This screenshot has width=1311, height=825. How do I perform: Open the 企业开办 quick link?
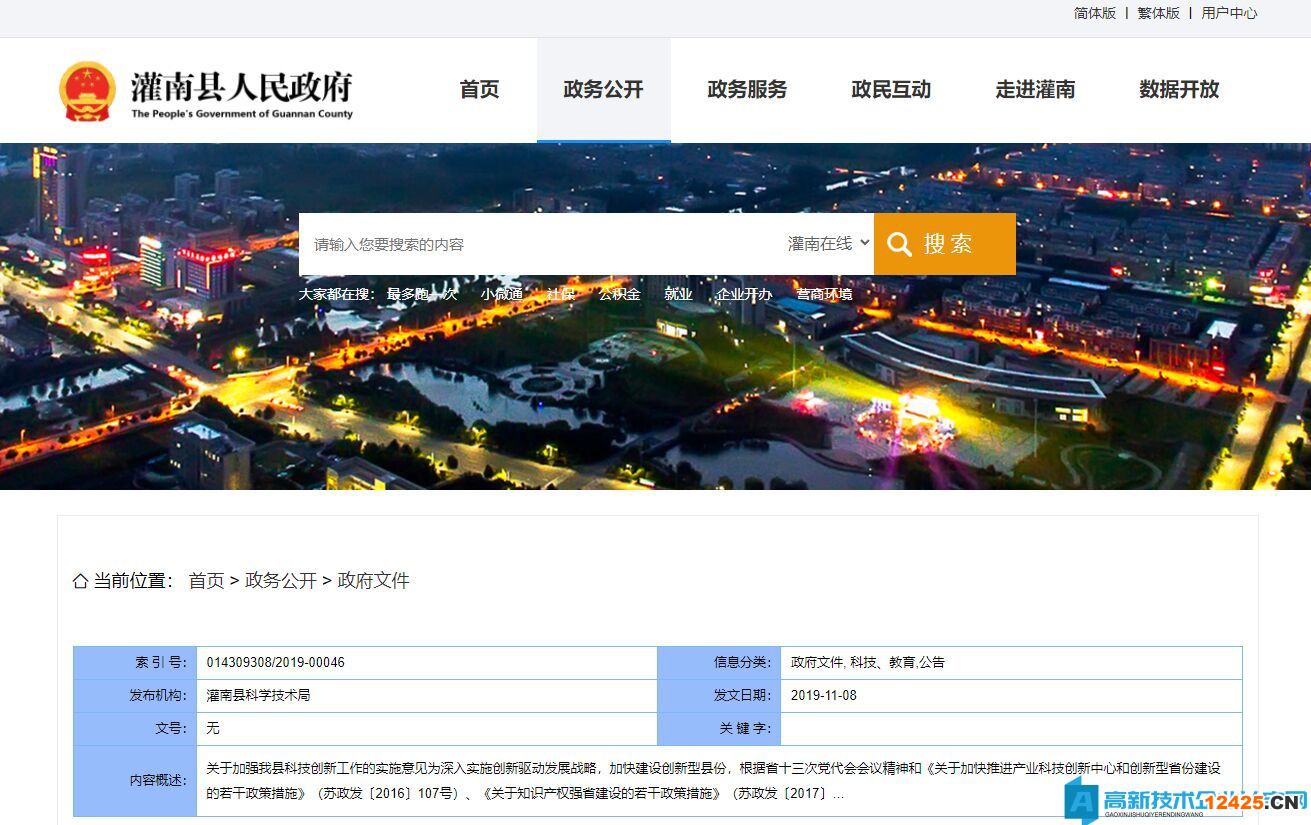pyautogui.click(x=744, y=294)
